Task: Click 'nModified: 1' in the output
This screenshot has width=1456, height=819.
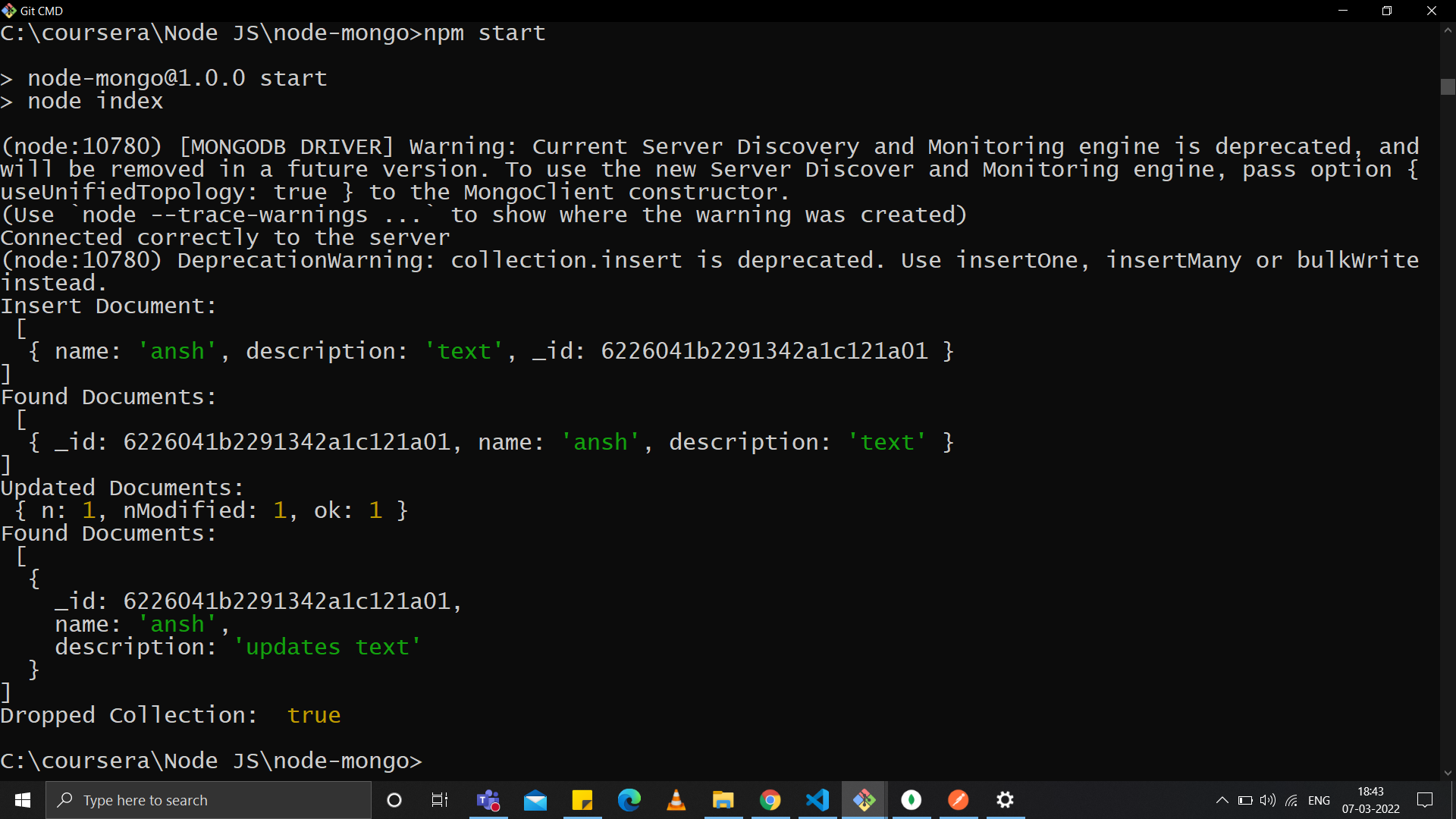Action: (x=205, y=511)
